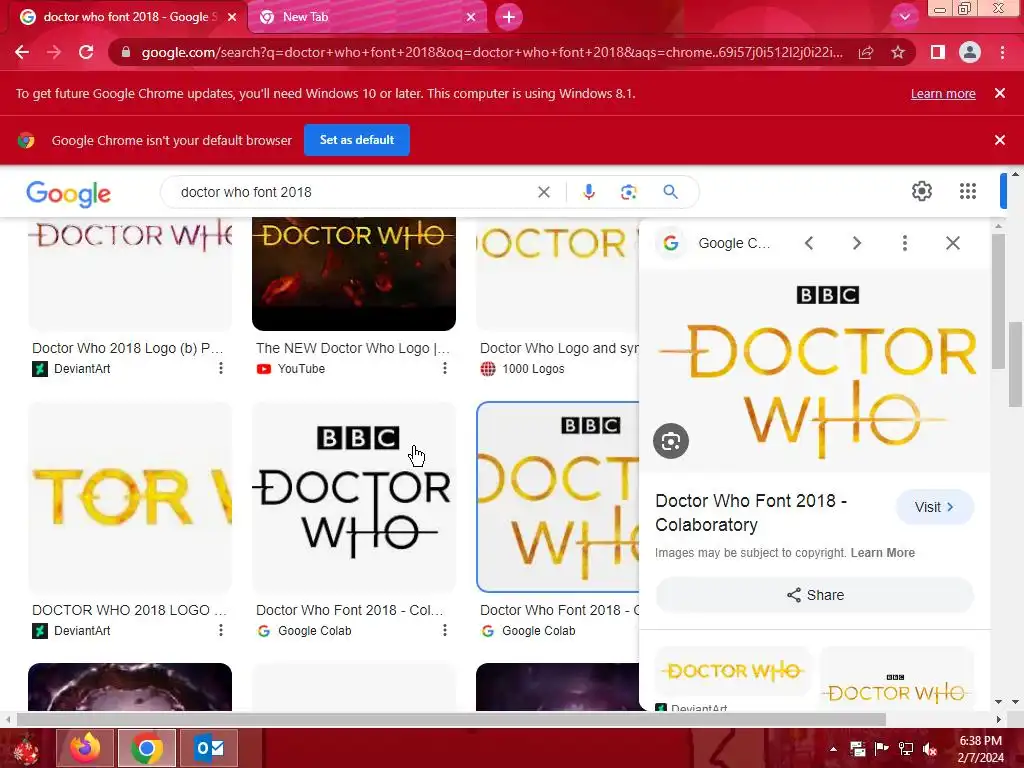The width and height of the screenshot is (1024, 768).
Task: Close the 'doctor who font 2018' tab
Action: [232, 17]
